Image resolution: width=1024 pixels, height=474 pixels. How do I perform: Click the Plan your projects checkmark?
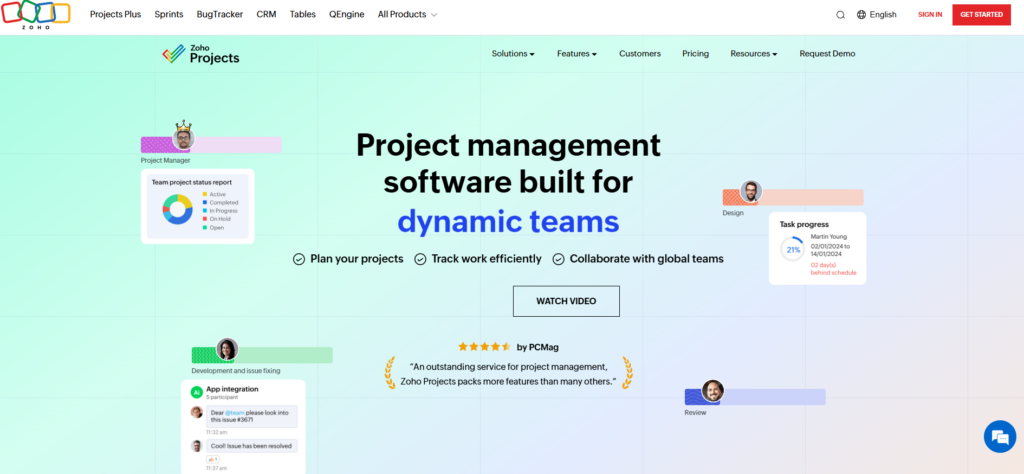click(298, 259)
